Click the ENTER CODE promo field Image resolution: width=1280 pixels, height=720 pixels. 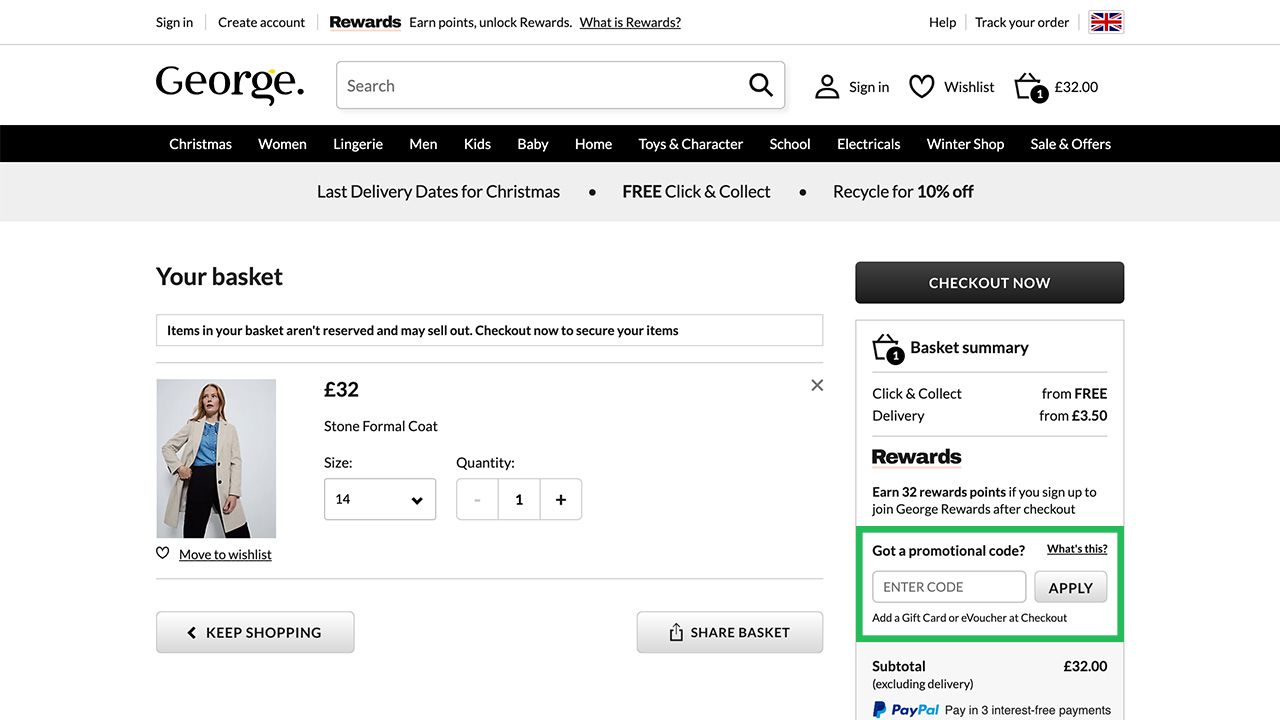coord(949,587)
